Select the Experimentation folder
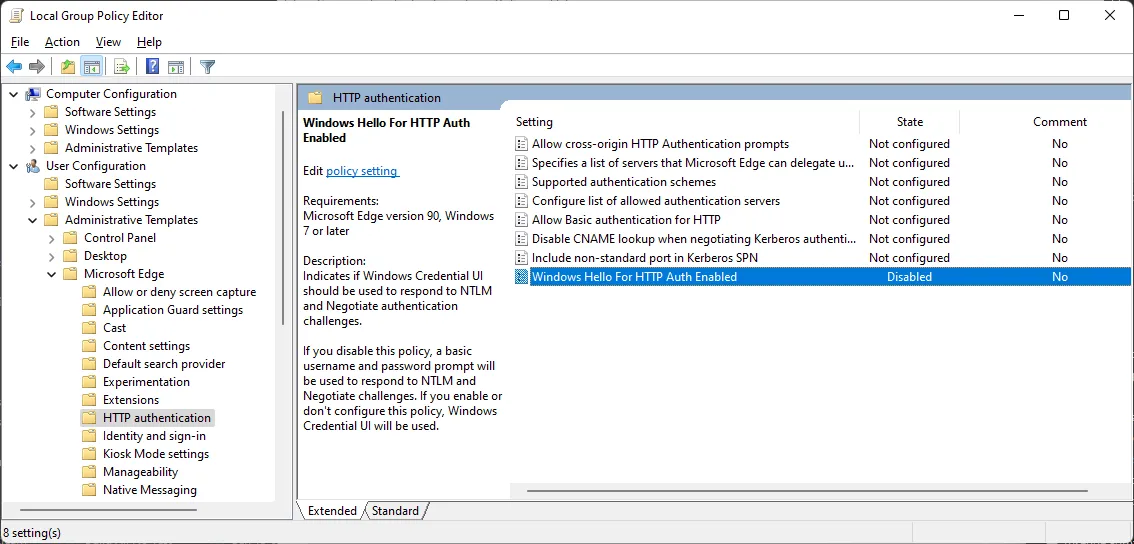 pyautogui.click(x=146, y=382)
